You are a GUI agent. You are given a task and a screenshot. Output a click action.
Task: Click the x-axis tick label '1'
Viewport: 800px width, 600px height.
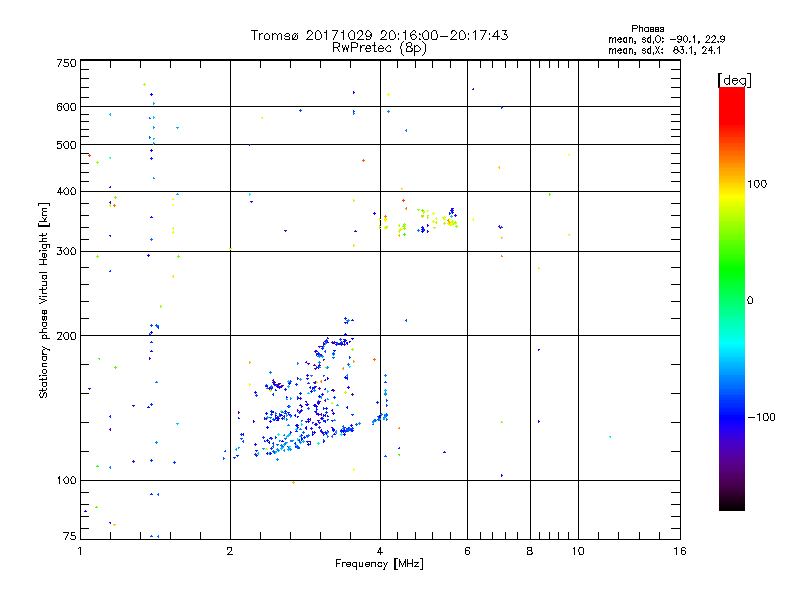coord(81,551)
